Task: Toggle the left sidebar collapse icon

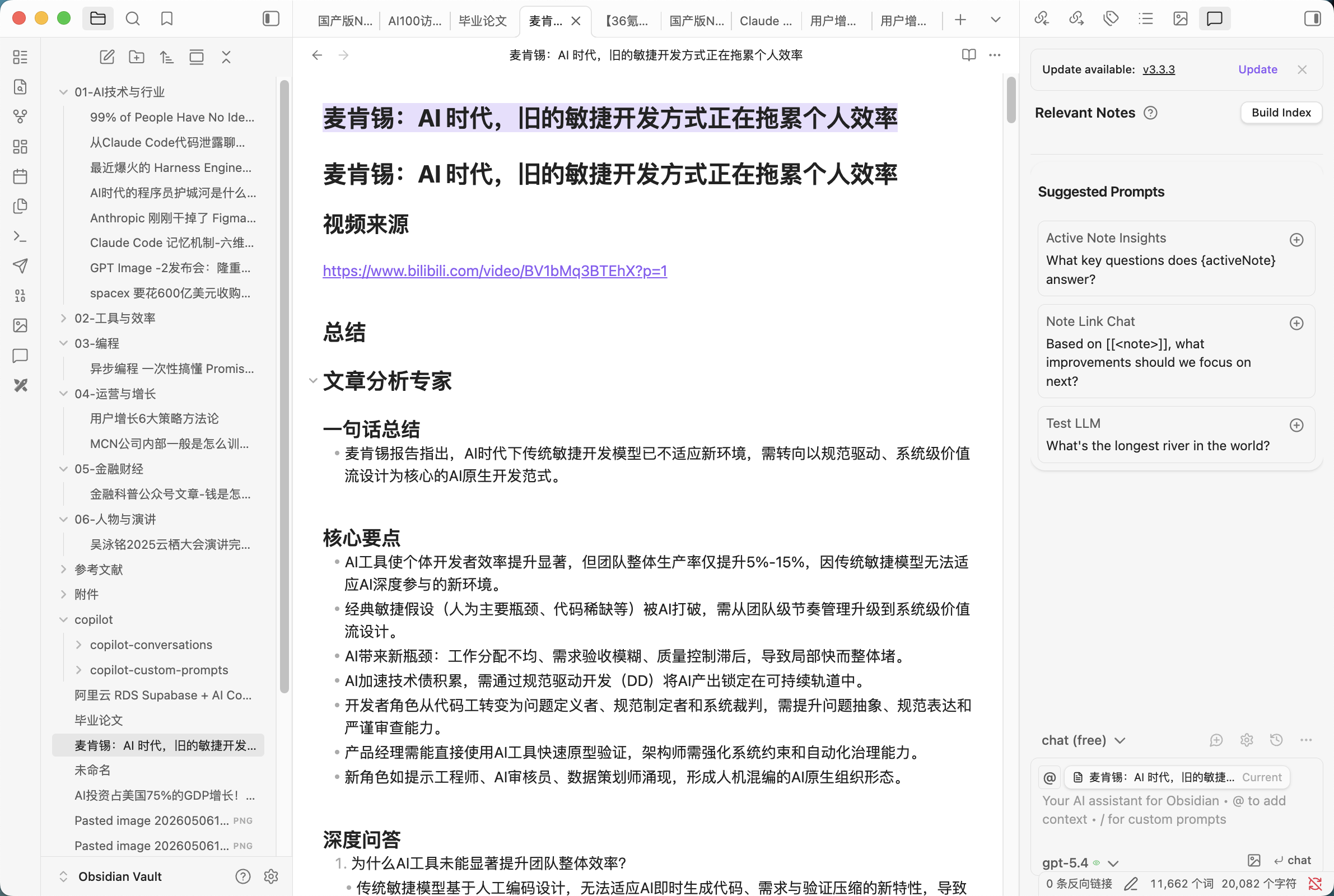Action: click(x=271, y=19)
